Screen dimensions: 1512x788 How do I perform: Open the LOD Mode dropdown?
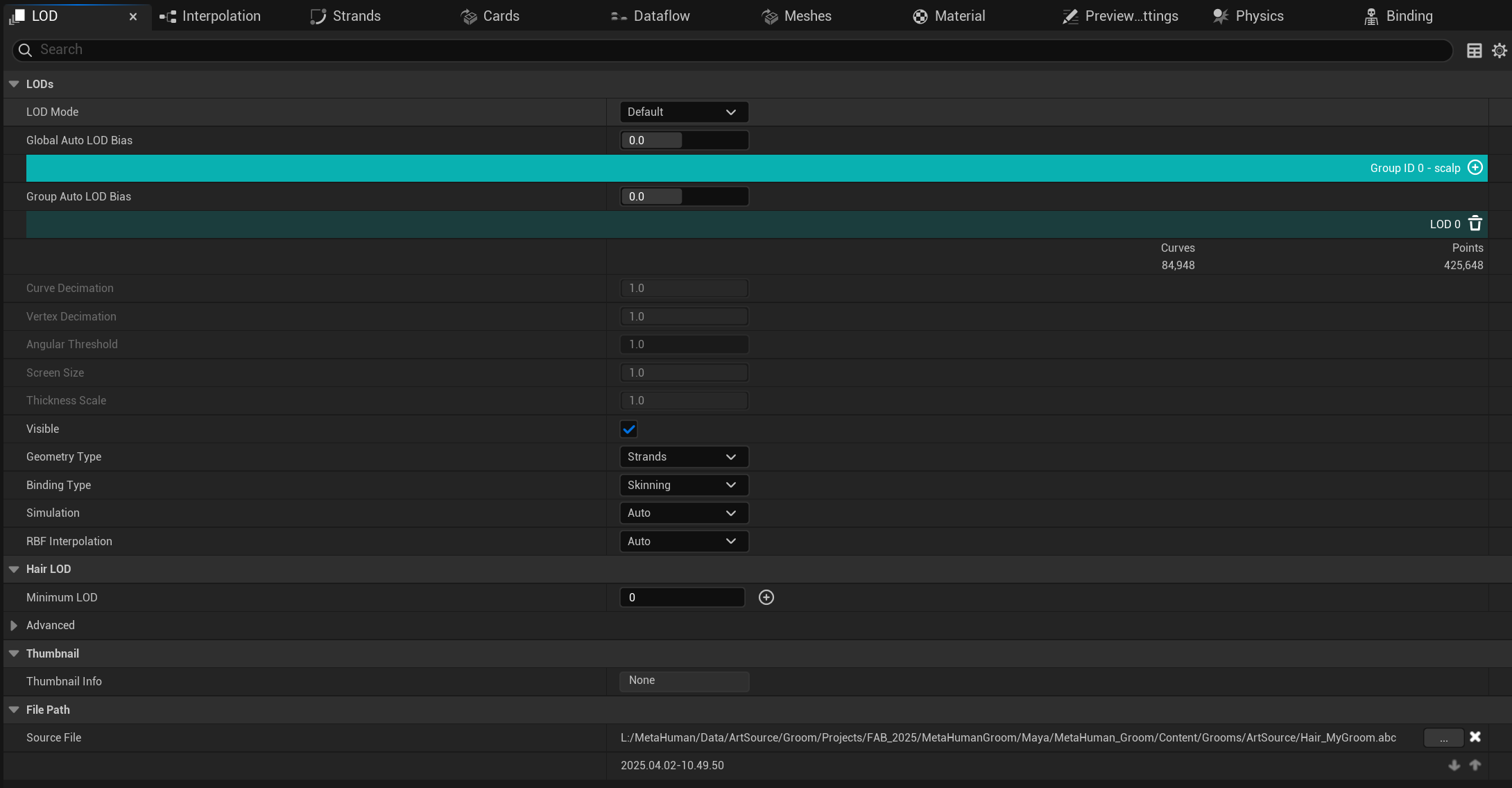click(684, 112)
